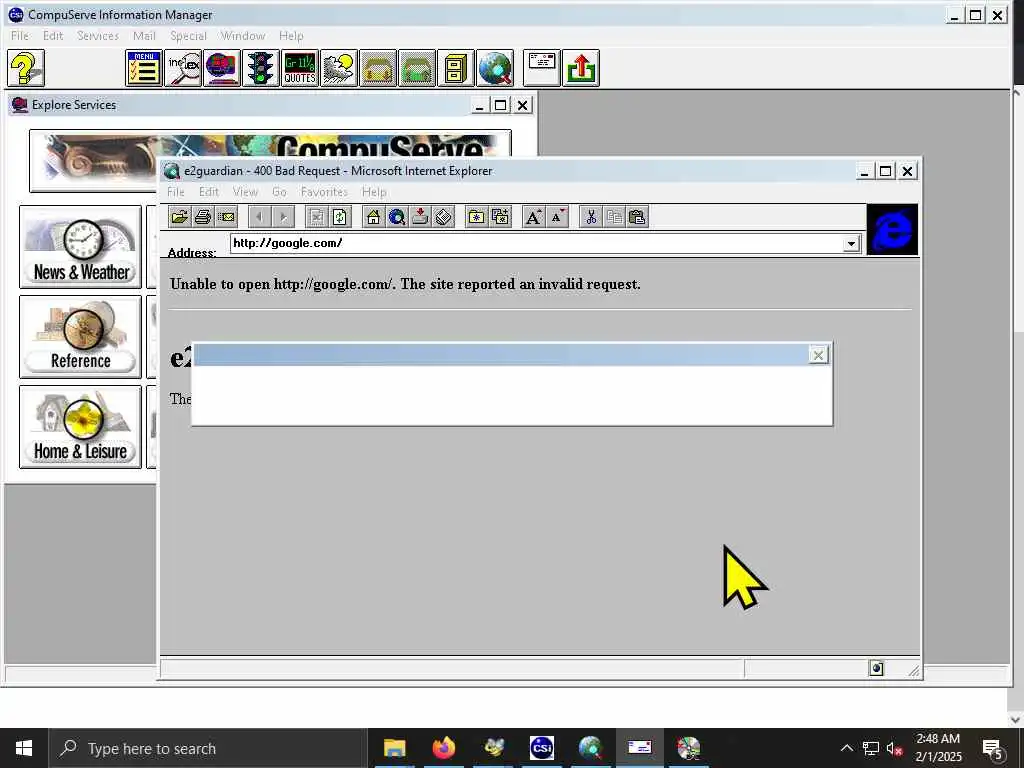
Task: Click the Forward arrow in Internet Explorer
Action: click(x=283, y=217)
